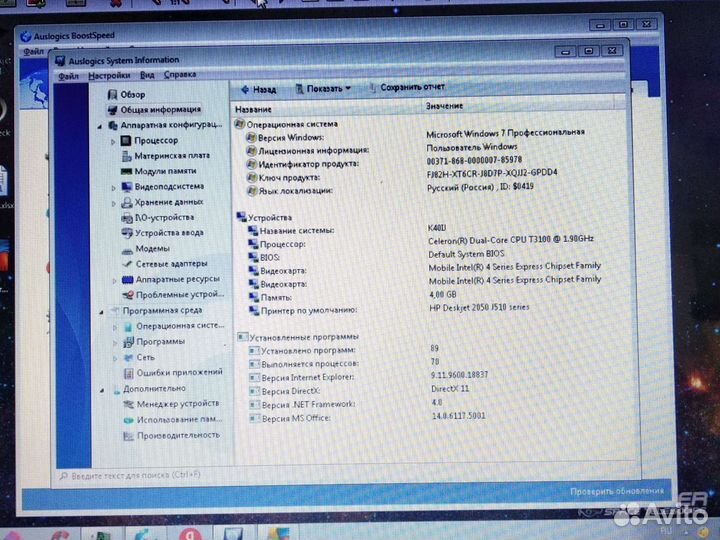This screenshot has height=540, width=720.
Task: Open the Вид menu
Action: (147, 75)
